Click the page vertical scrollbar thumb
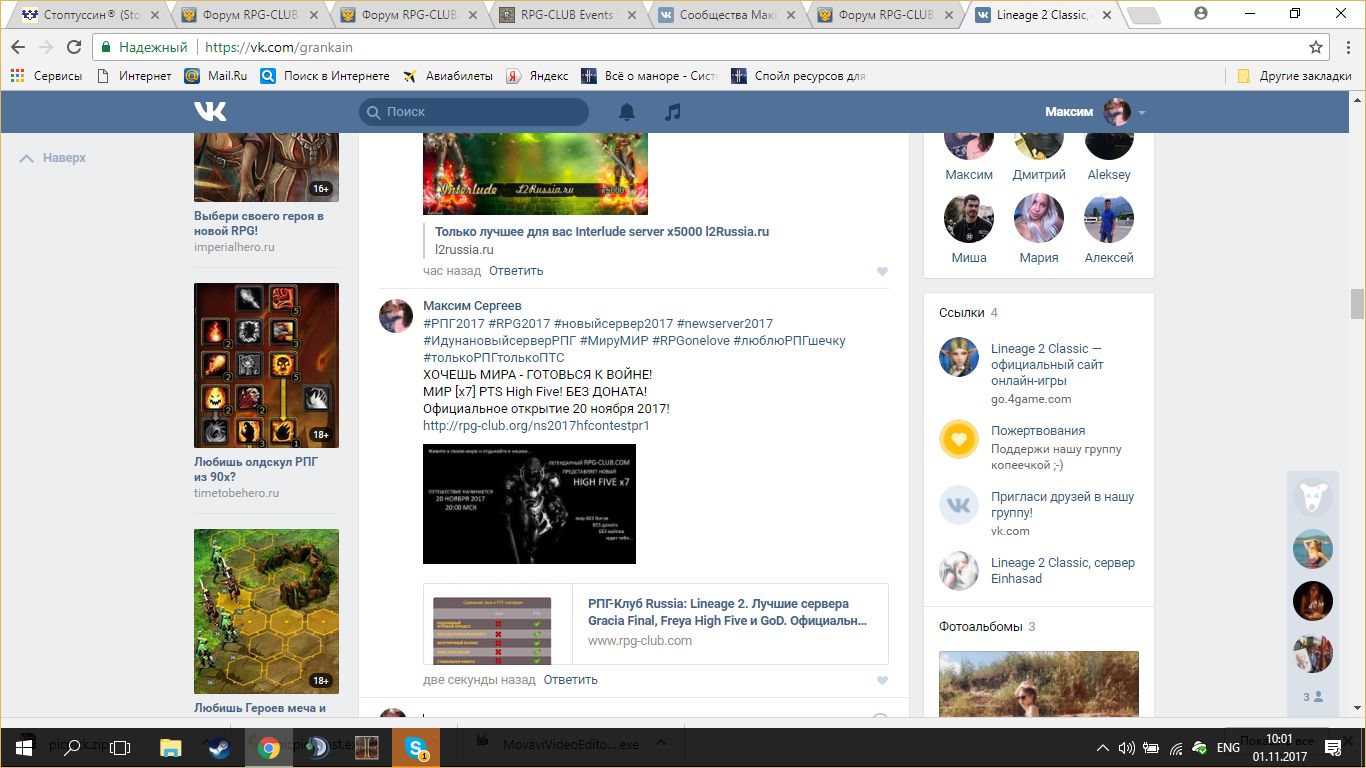Viewport: 1366px width, 768px height. pos(1357,303)
